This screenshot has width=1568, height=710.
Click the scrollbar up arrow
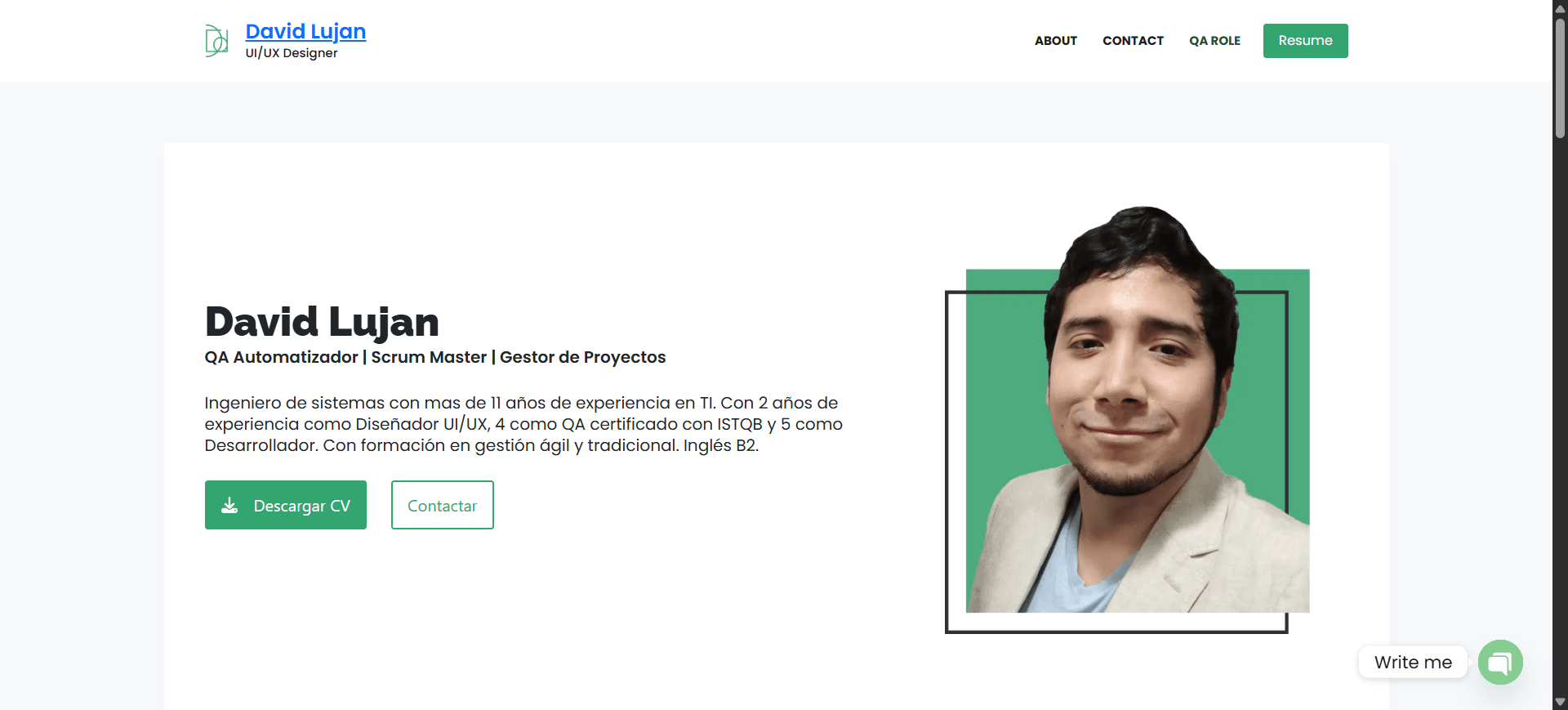[1560, 7]
